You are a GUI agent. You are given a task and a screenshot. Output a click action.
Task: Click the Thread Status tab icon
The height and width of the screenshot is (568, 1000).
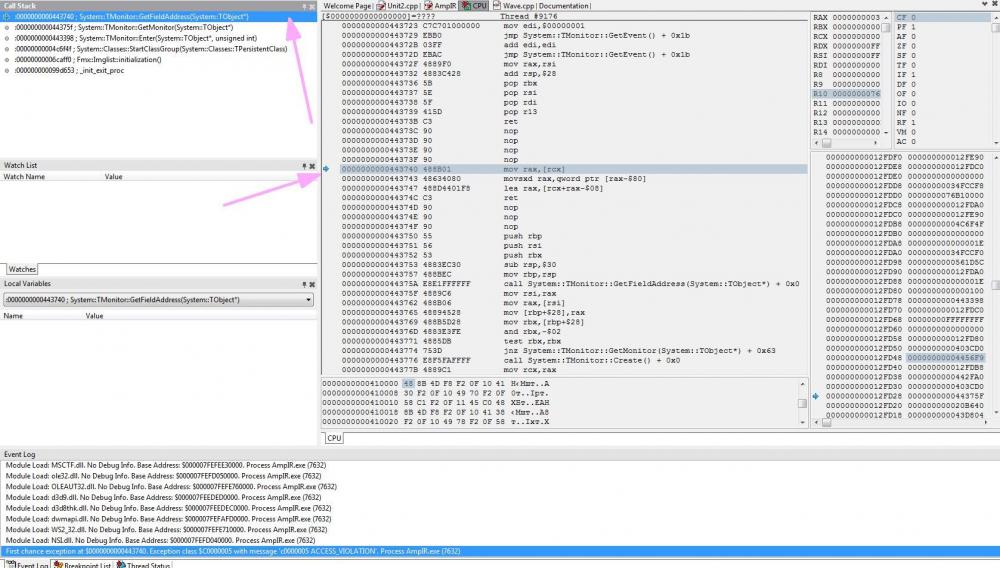click(x=121, y=565)
